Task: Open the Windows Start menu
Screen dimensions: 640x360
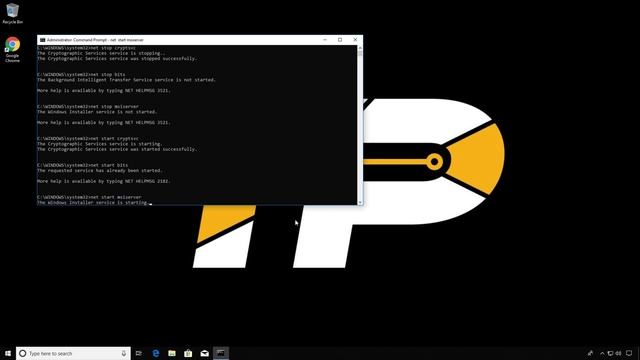Action: (x=8, y=353)
